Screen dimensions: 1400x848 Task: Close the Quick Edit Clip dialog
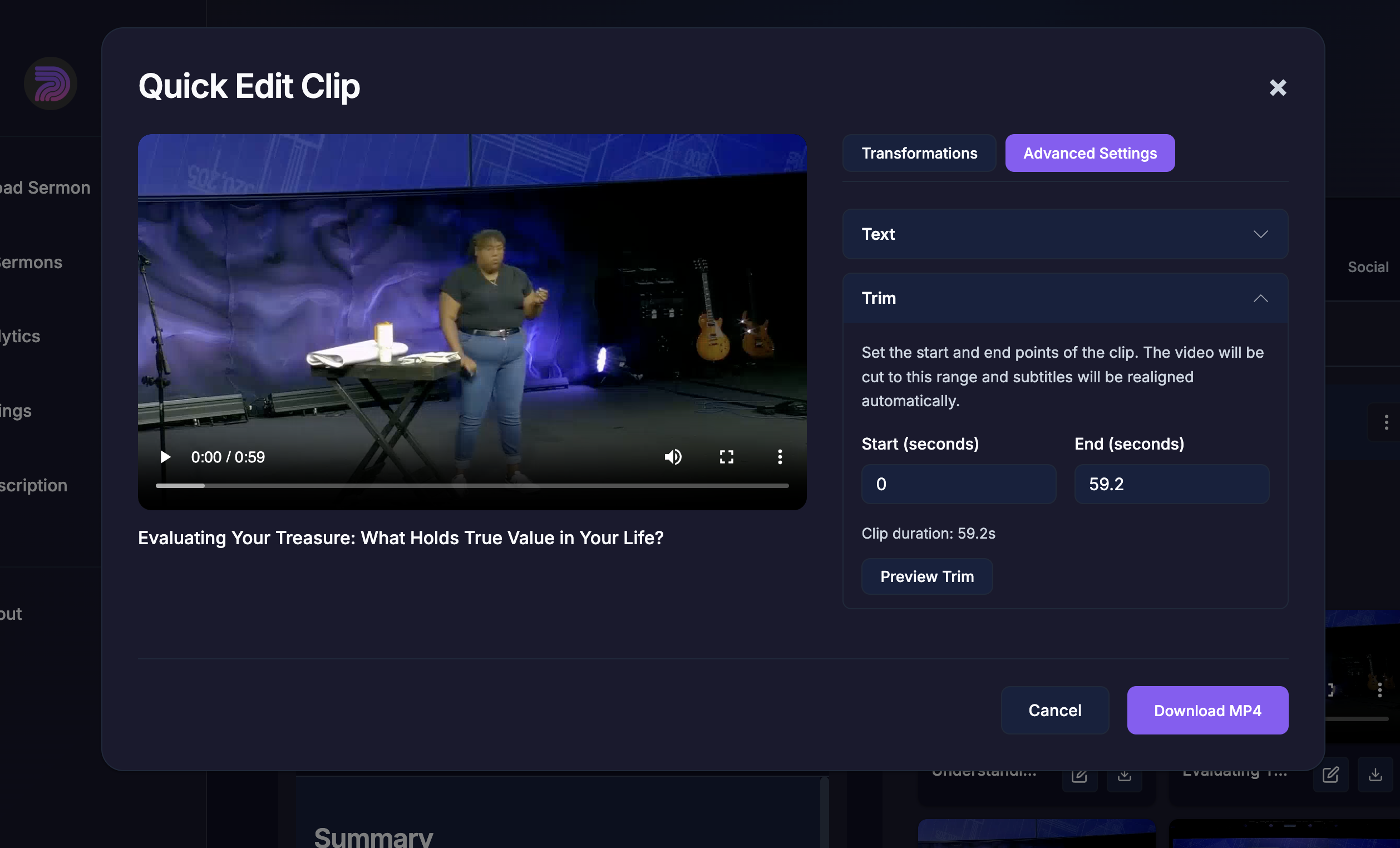coord(1277,87)
